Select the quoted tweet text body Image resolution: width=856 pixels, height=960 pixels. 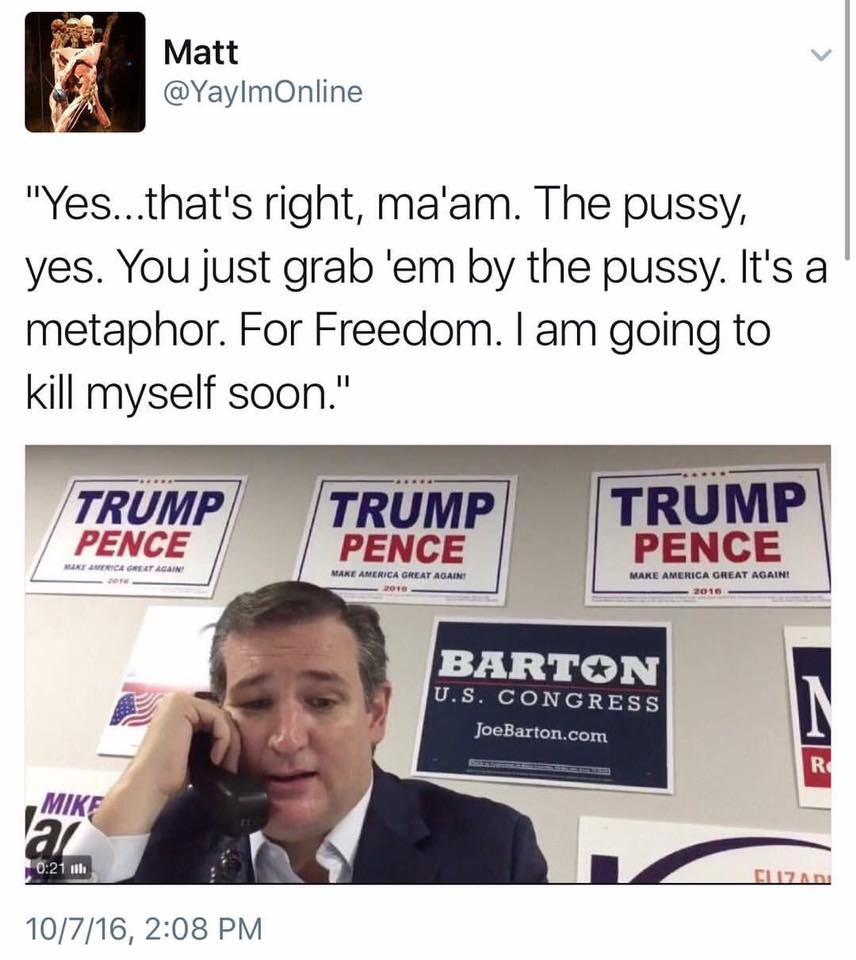coord(426,299)
